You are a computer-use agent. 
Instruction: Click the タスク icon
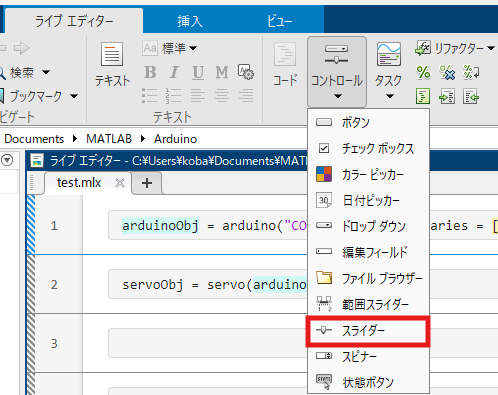coord(389,54)
